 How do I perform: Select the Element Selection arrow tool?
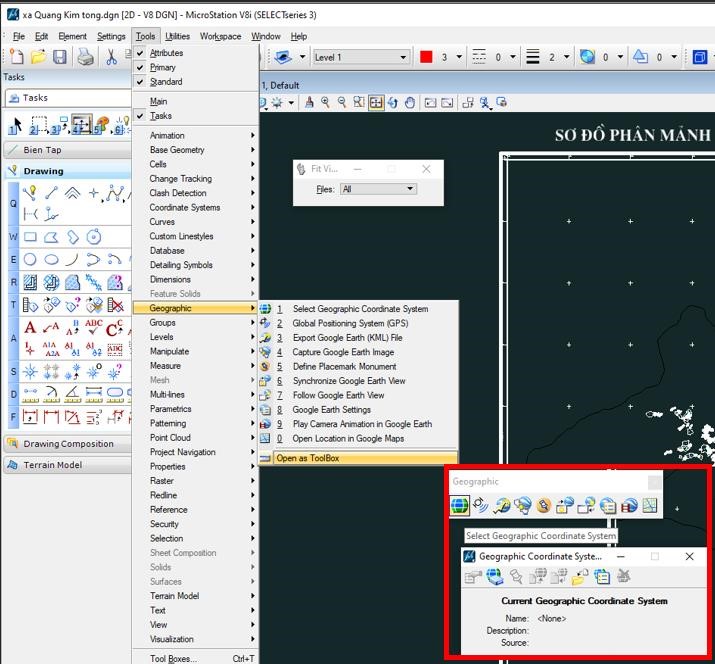[x=15, y=125]
